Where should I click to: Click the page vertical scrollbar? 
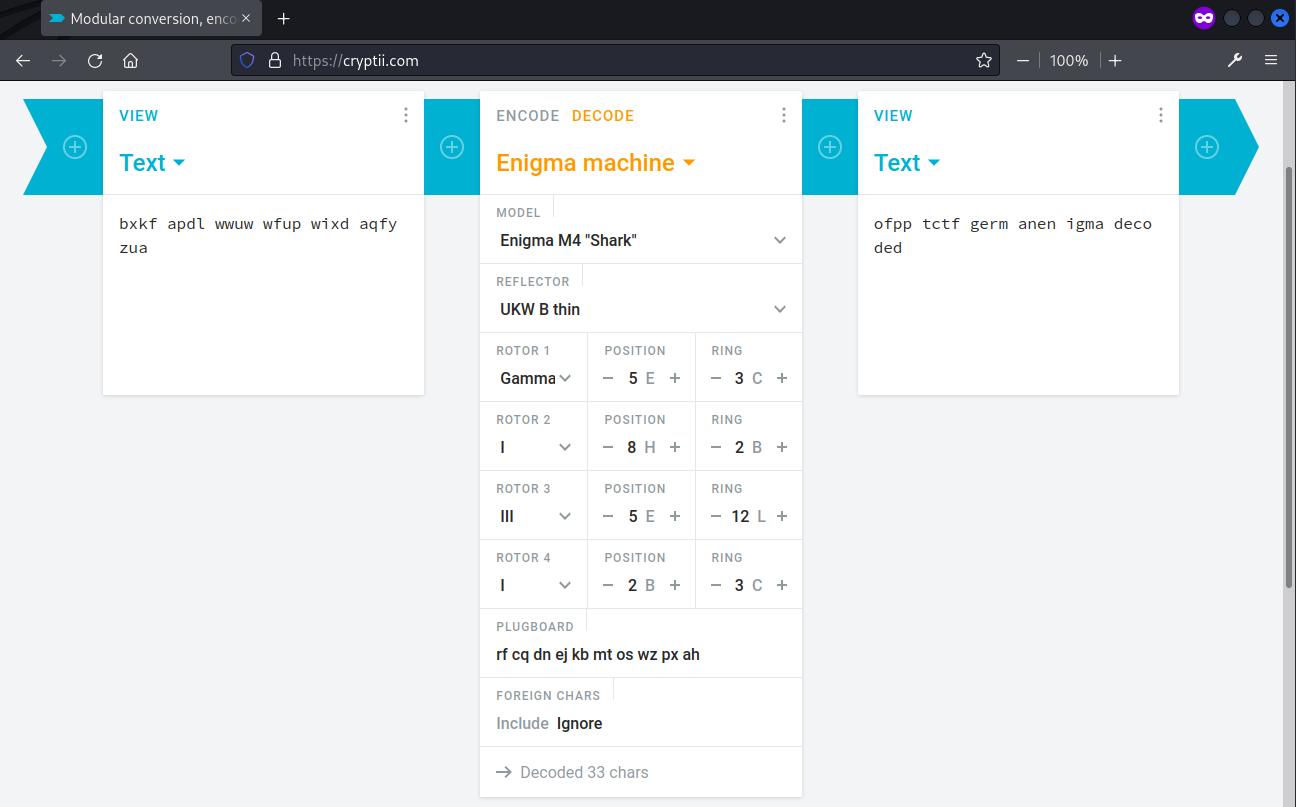click(1289, 377)
